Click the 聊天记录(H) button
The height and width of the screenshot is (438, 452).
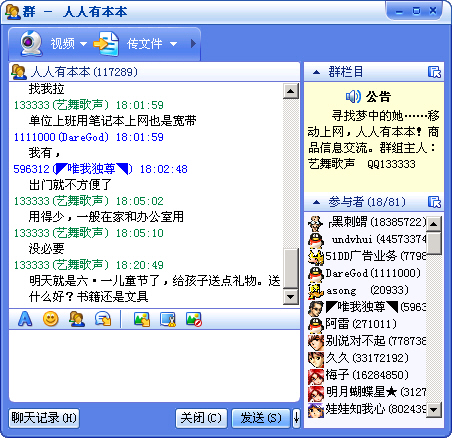coord(44,418)
